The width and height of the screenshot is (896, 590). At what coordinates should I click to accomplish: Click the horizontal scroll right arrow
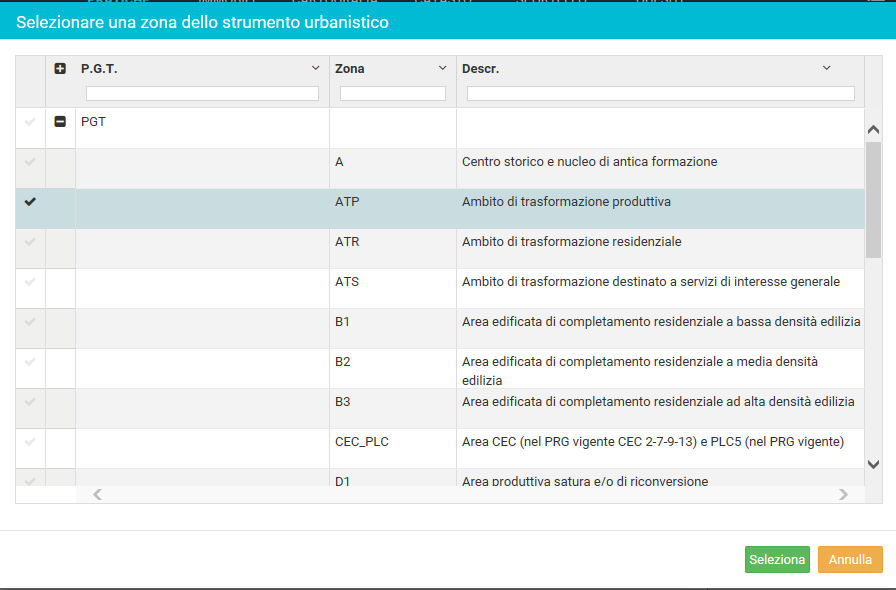click(843, 494)
